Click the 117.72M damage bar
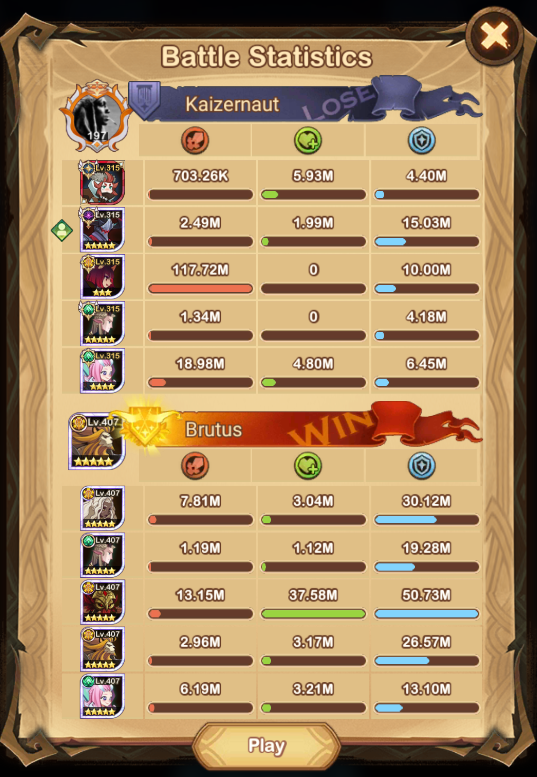This screenshot has height=777, width=537. (x=201, y=288)
